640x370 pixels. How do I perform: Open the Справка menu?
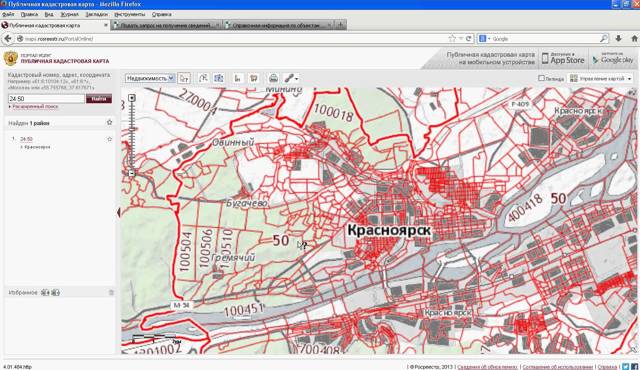162,14
